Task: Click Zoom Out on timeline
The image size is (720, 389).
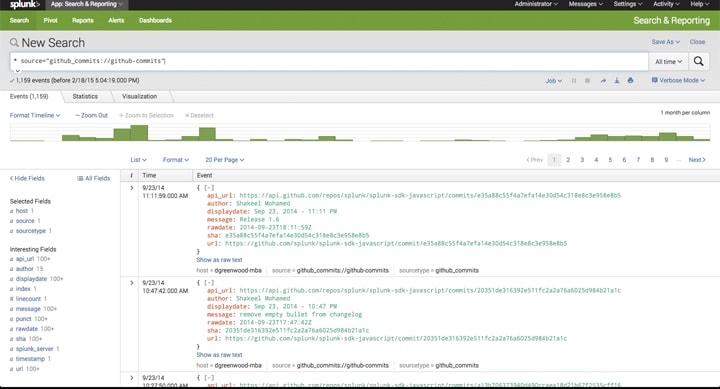Action: pyautogui.click(x=91, y=115)
